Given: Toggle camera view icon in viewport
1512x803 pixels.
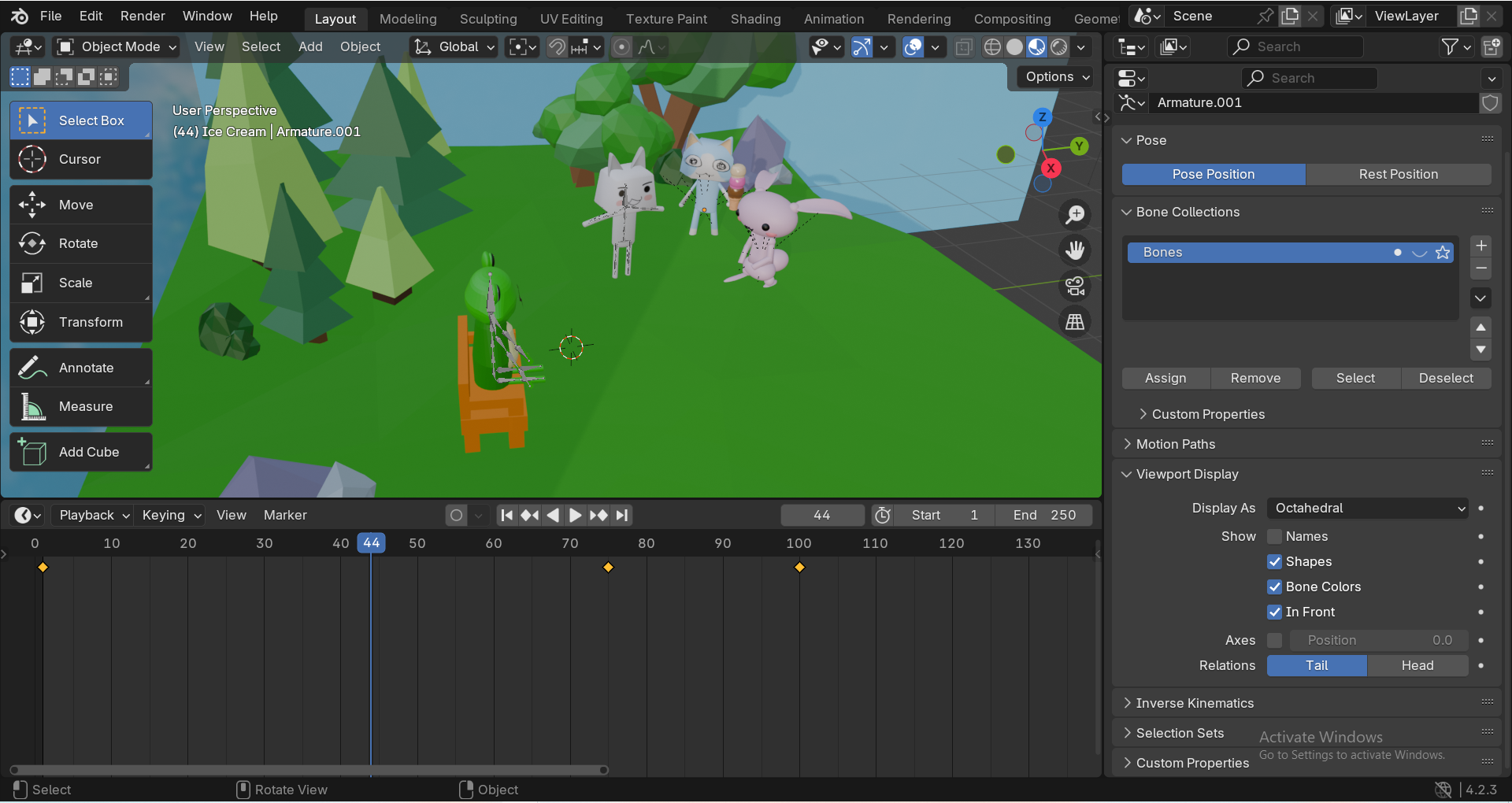Looking at the screenshot, I should (1075, 287).
